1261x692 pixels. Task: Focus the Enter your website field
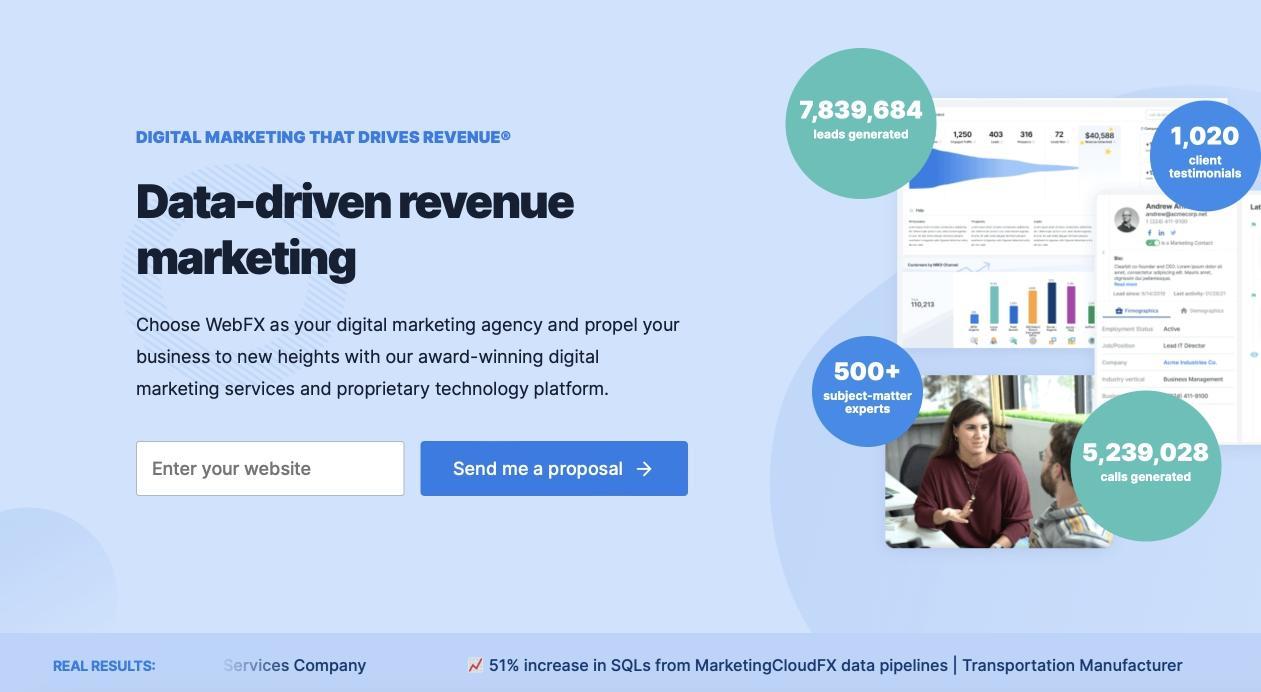pyautogui.click(x=270, y=469)
